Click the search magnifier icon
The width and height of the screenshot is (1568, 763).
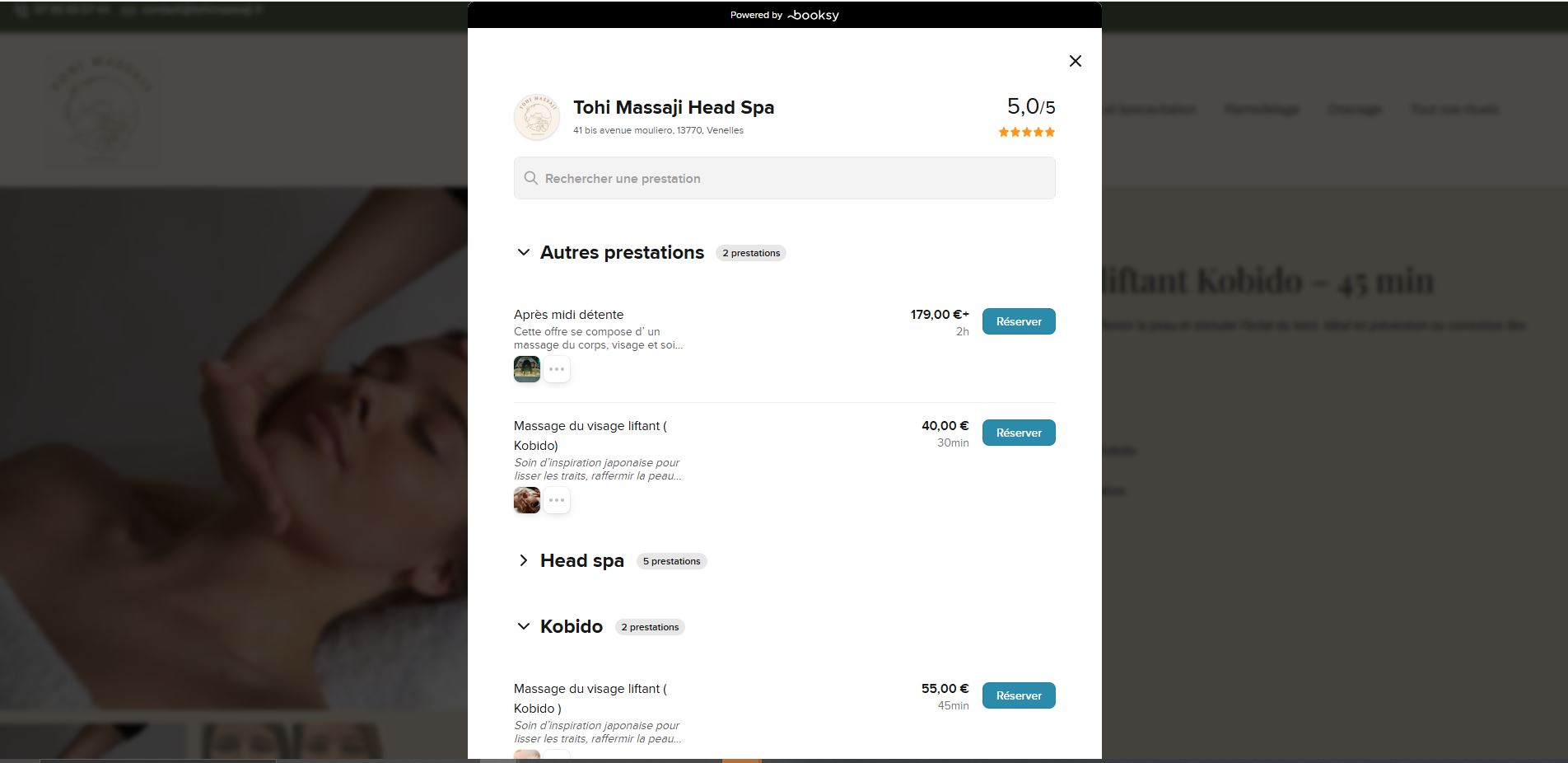click(531, 179)
